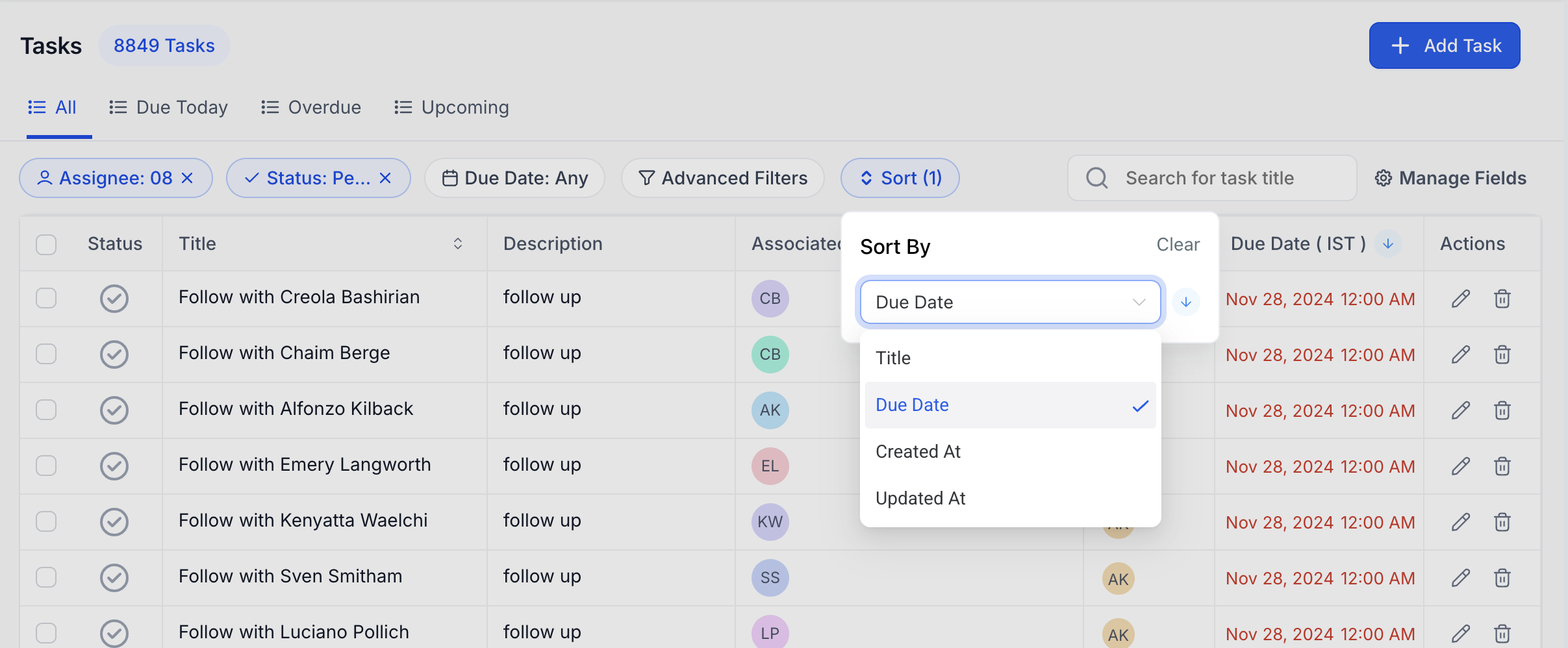Viewport: 1568px width, 648px height.
Task: Click the Title column sort arrows
Action: (457, 243)
